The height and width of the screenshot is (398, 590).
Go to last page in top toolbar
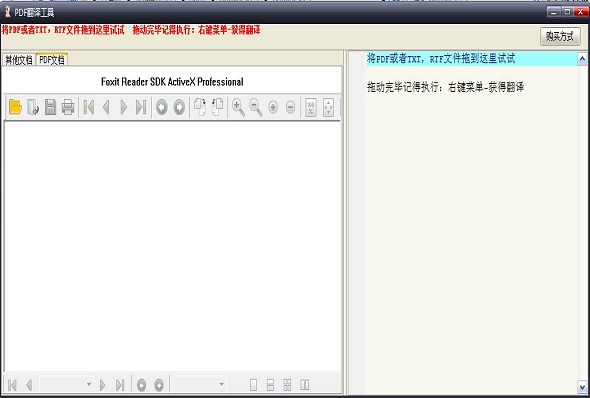[x=141, y=107]
